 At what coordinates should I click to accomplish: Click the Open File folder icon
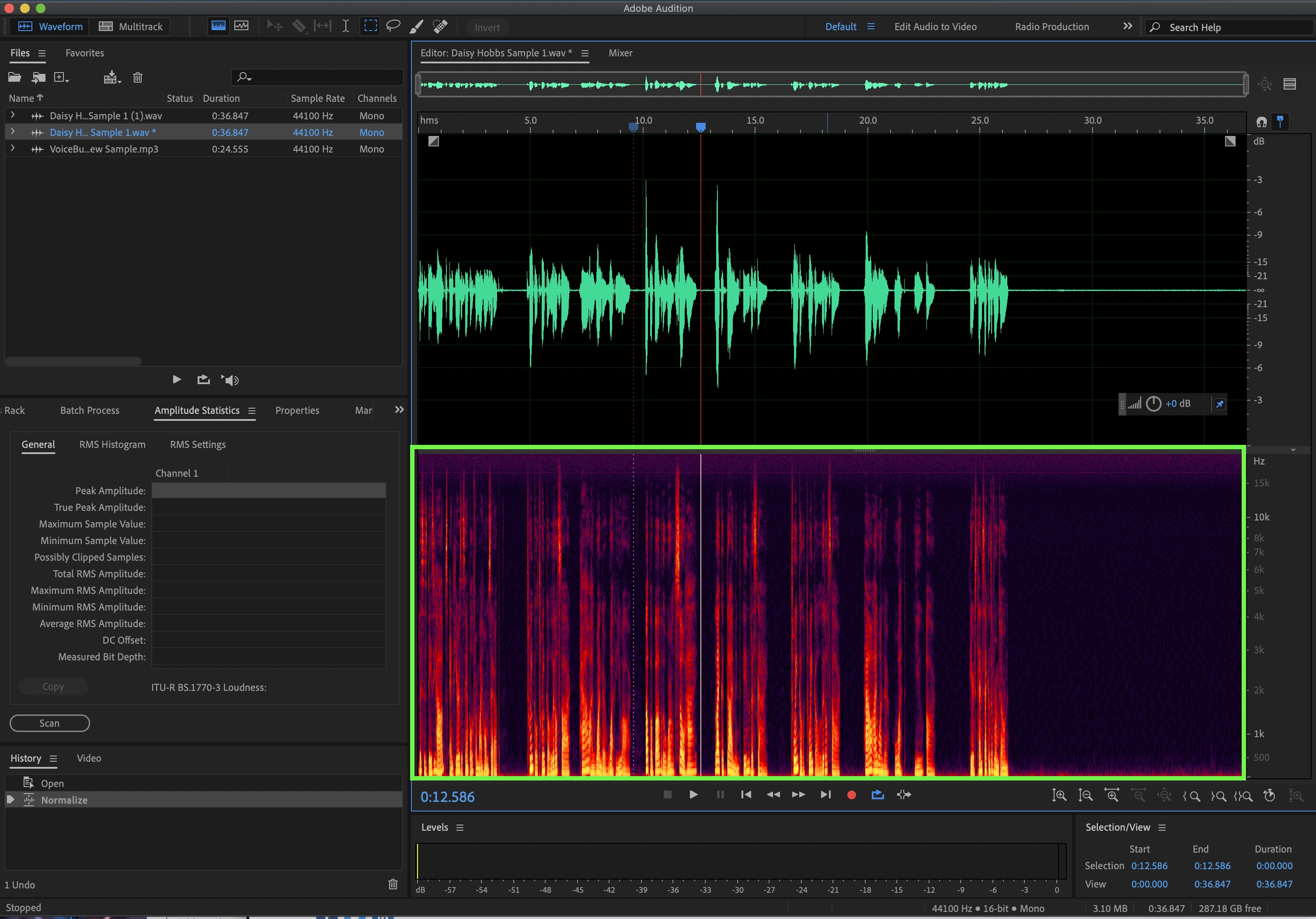click(x=14, y=77)
